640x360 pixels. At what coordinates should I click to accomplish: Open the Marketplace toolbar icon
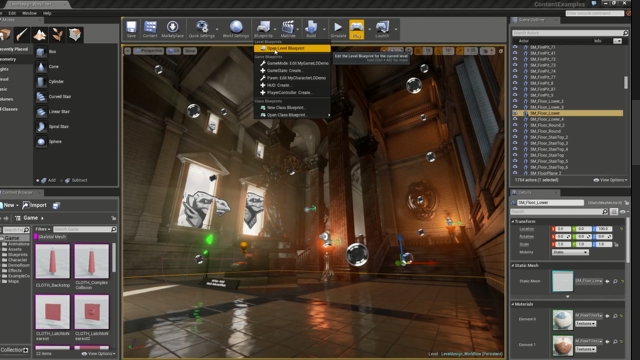point(172,29)
